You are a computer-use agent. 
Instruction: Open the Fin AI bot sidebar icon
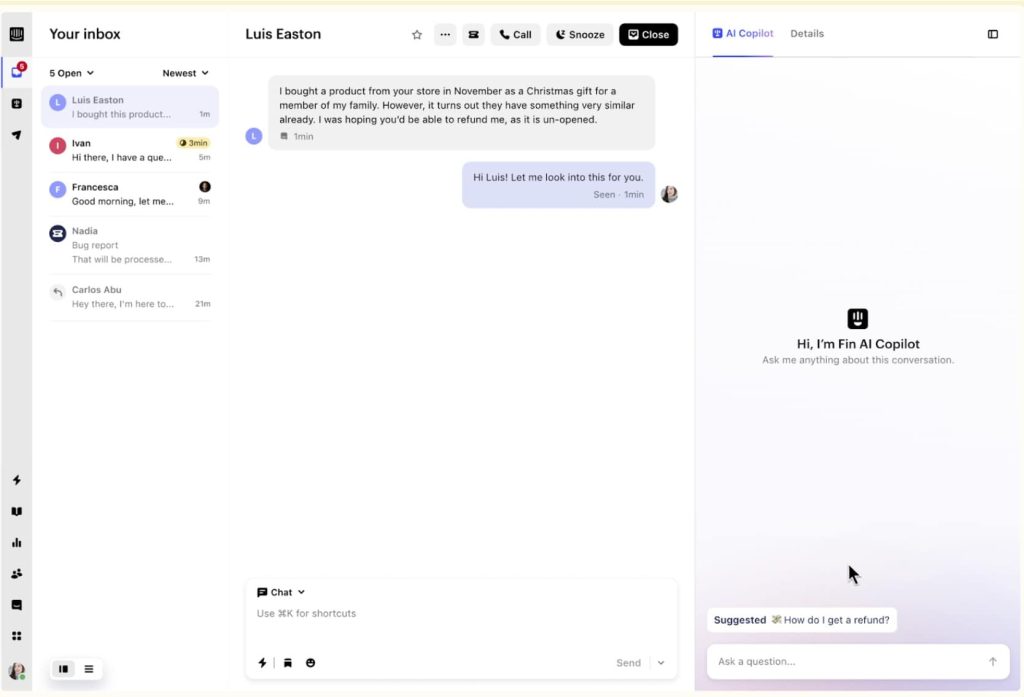click(x=17, y=104)
